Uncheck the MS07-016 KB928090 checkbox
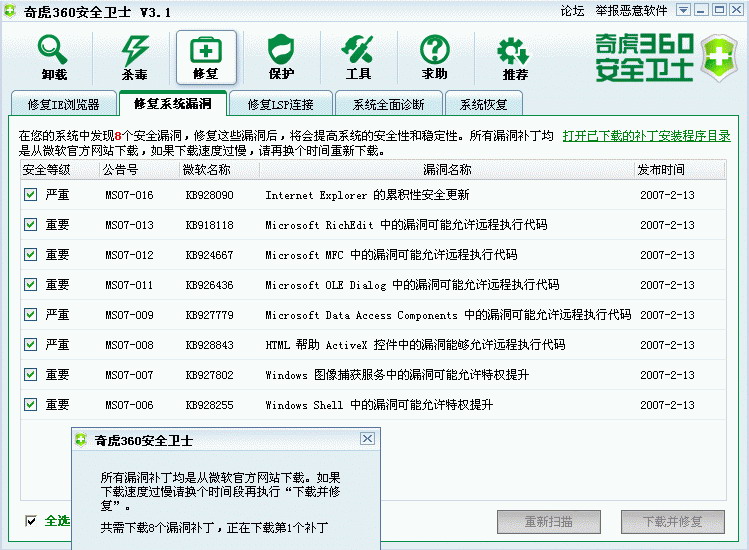The image size is (749, 550). (31, 194)
